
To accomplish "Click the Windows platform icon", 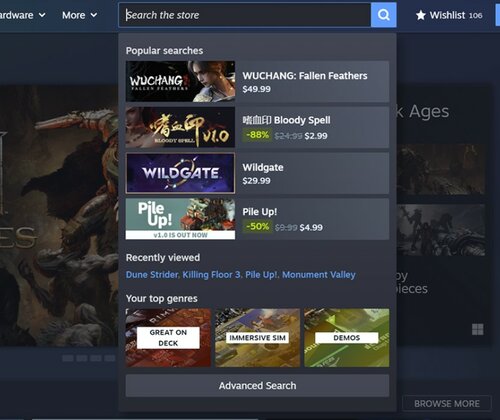I will (x=478, y=329).
